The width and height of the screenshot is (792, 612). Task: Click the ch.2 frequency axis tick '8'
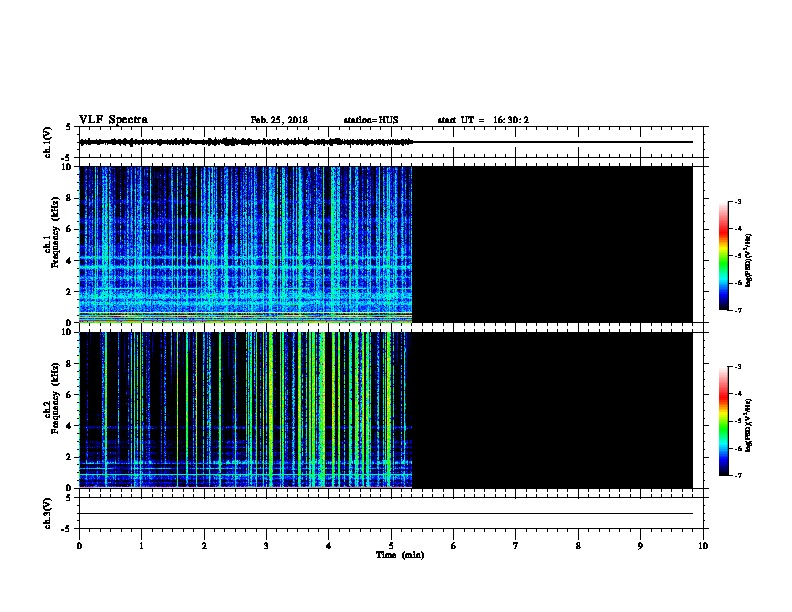[69, 364]
